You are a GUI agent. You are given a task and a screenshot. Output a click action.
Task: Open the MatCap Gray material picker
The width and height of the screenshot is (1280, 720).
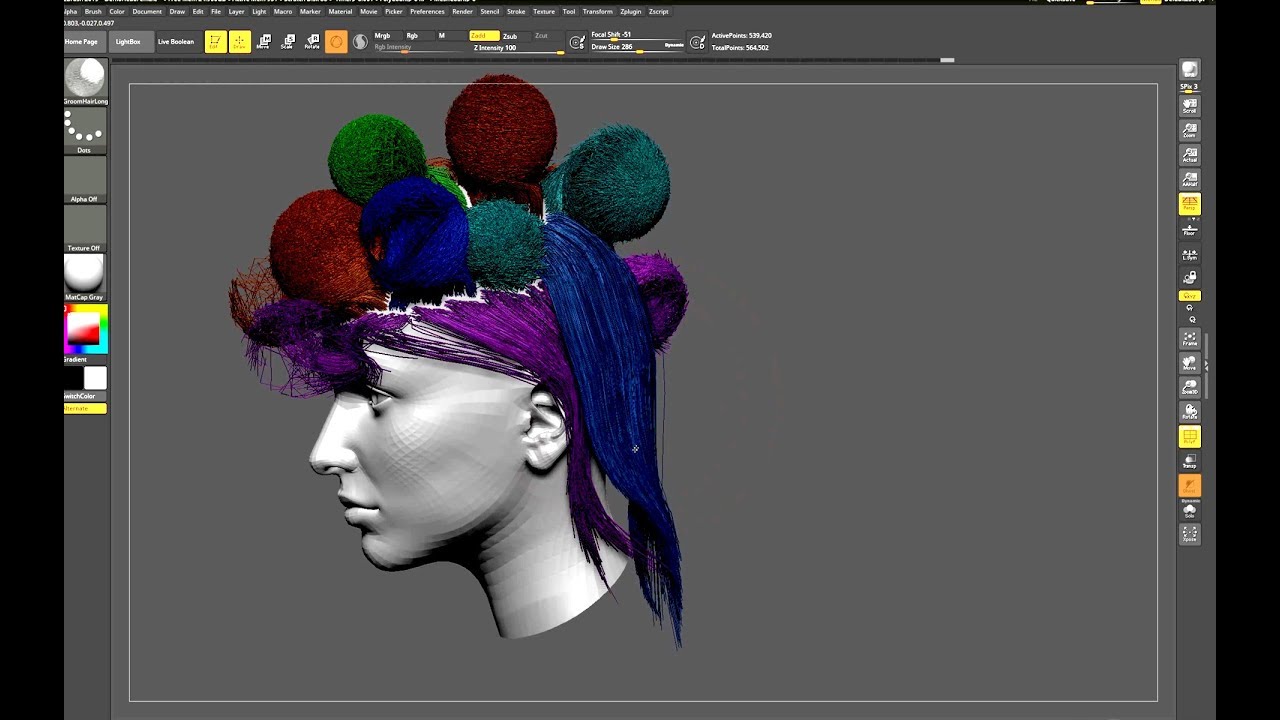[x=85, y=278]
